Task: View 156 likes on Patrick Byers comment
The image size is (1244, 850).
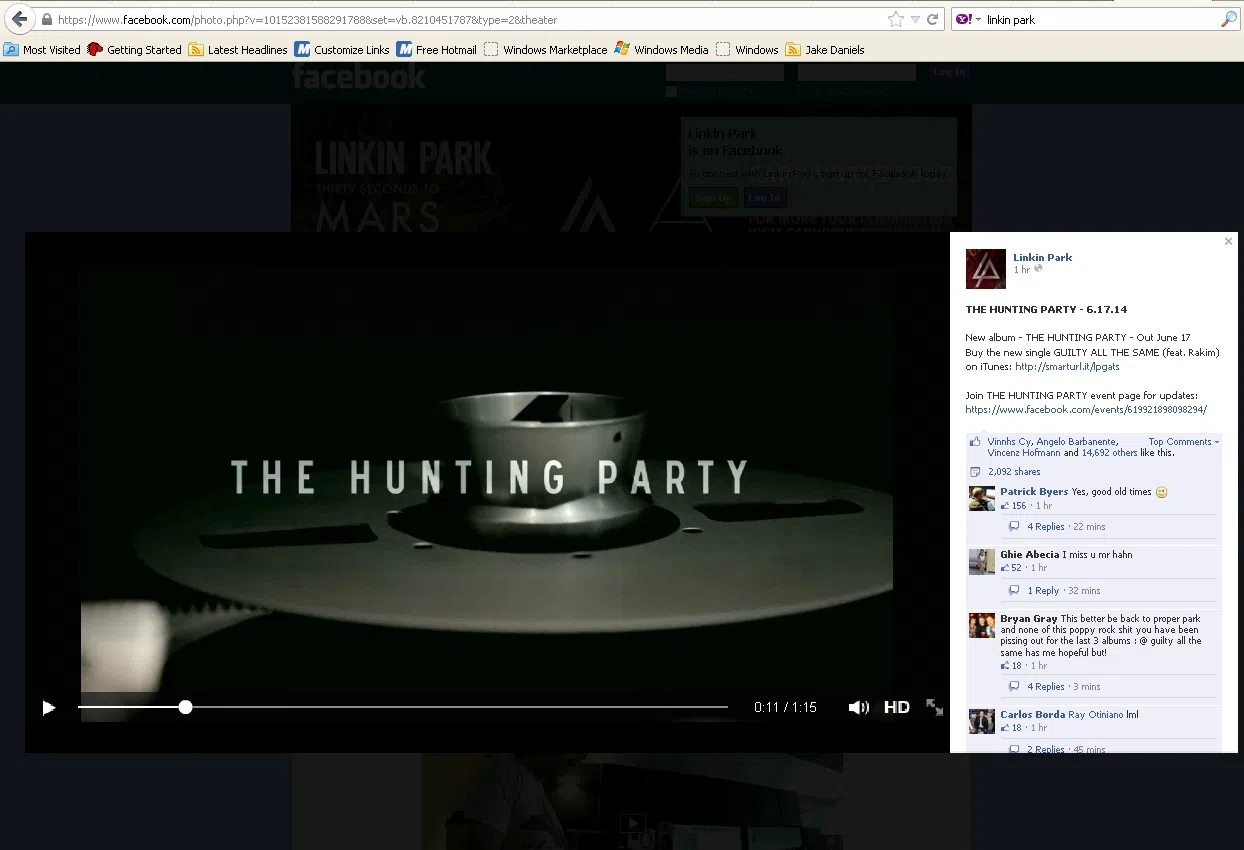Action: [x=1014, y=506]
